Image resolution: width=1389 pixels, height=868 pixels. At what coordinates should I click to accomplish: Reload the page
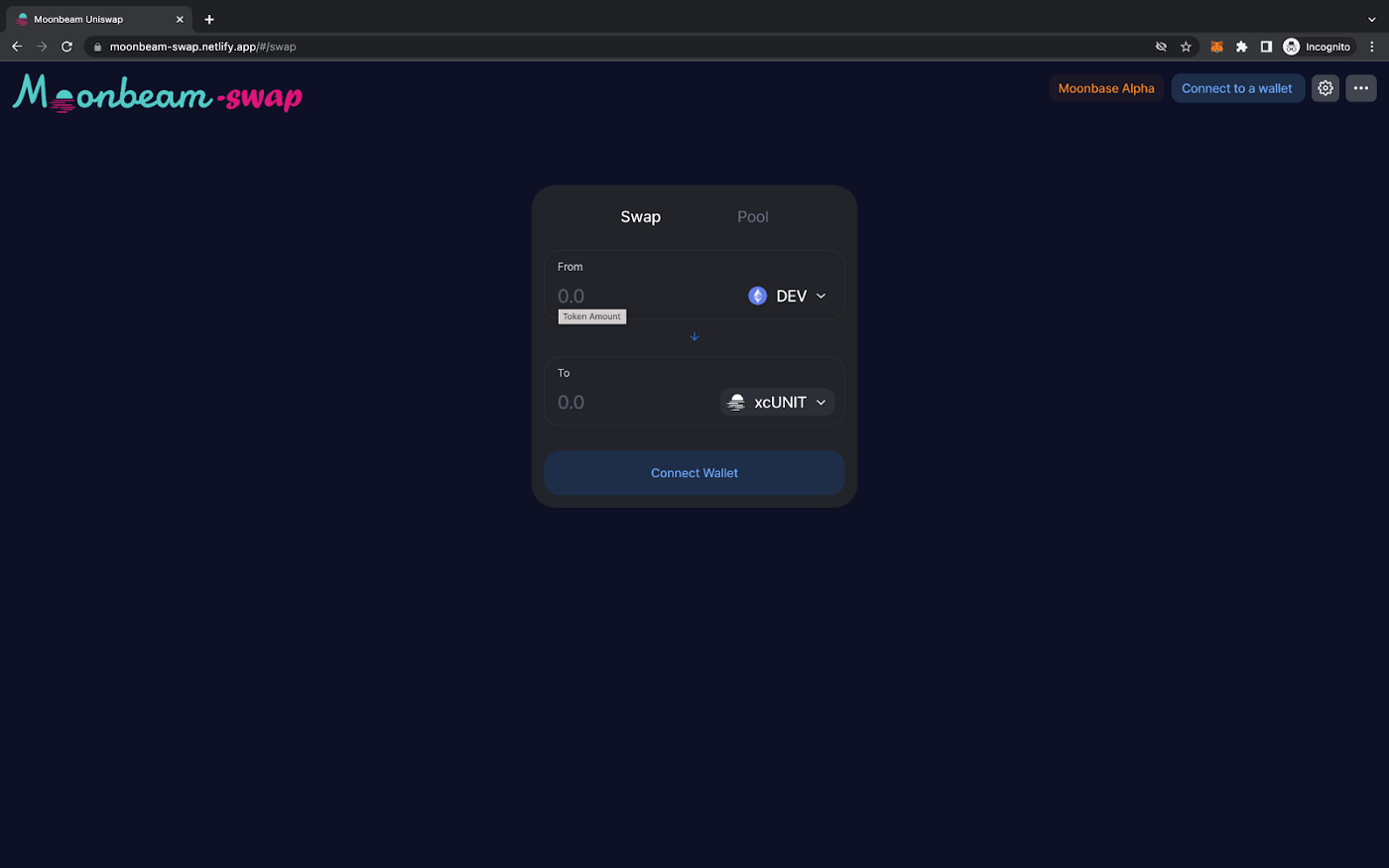(66, 47)
